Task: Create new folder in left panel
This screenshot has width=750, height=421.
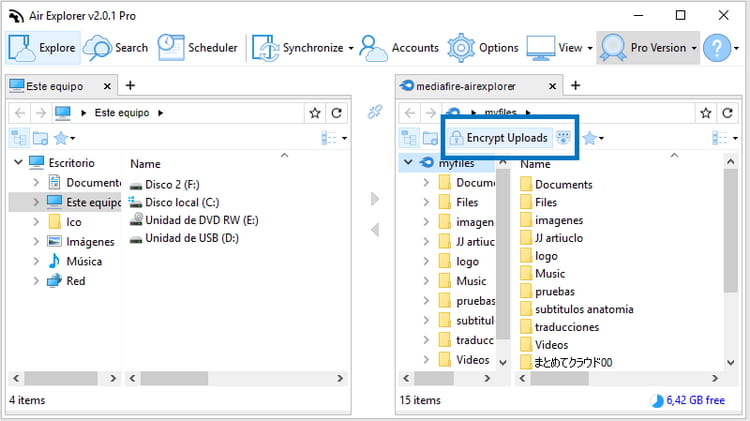Action: click(41, 138)
